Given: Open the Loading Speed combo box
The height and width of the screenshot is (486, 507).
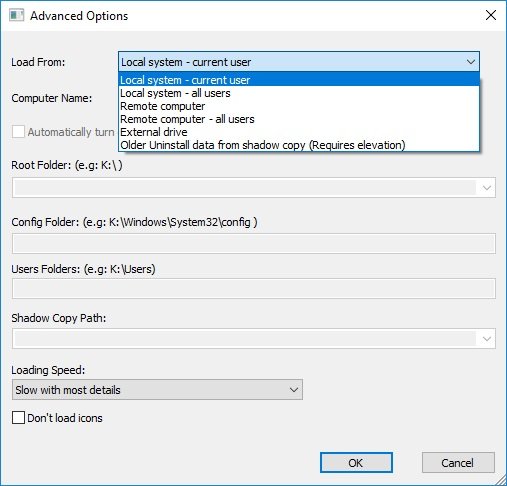Looking at the screenshot, I should (157, 389).
